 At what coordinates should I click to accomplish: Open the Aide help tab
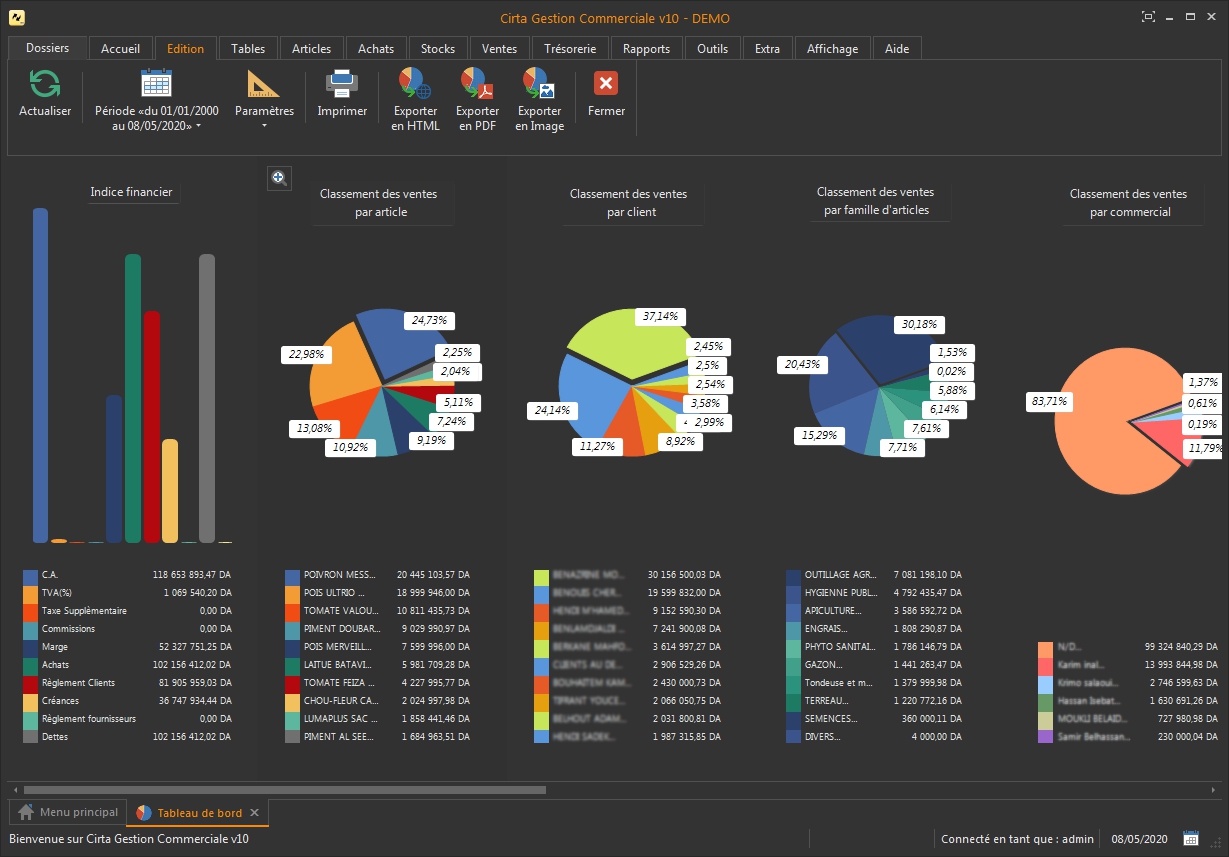[897, 48]
